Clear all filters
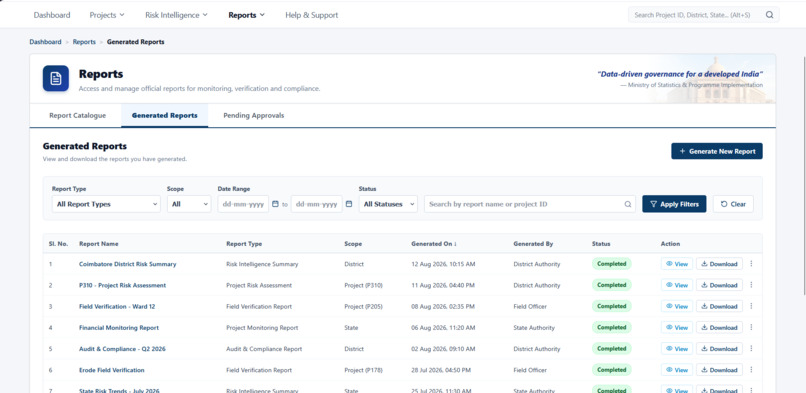The image size is (806, 393). click(733, 204)
